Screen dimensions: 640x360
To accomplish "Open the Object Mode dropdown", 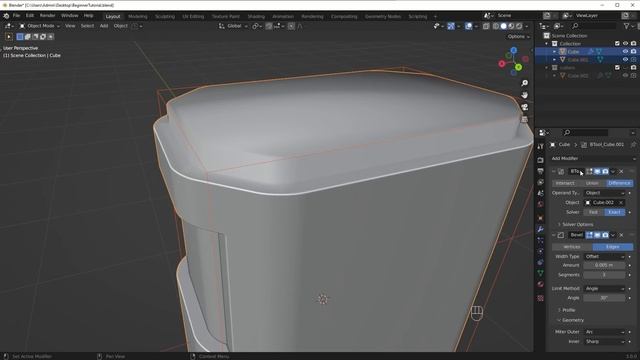I will tap(40, 26).
